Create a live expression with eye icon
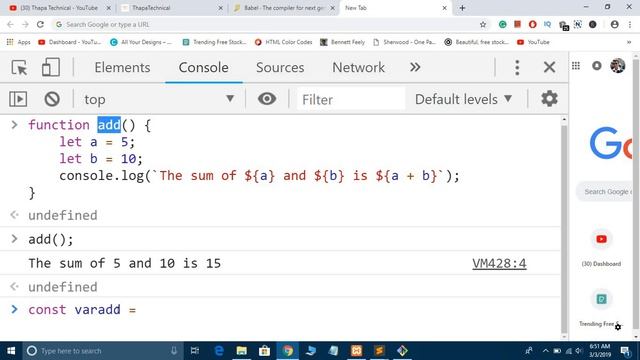The width and height of the screenshot is (640, 360). [x=267, y=99]
